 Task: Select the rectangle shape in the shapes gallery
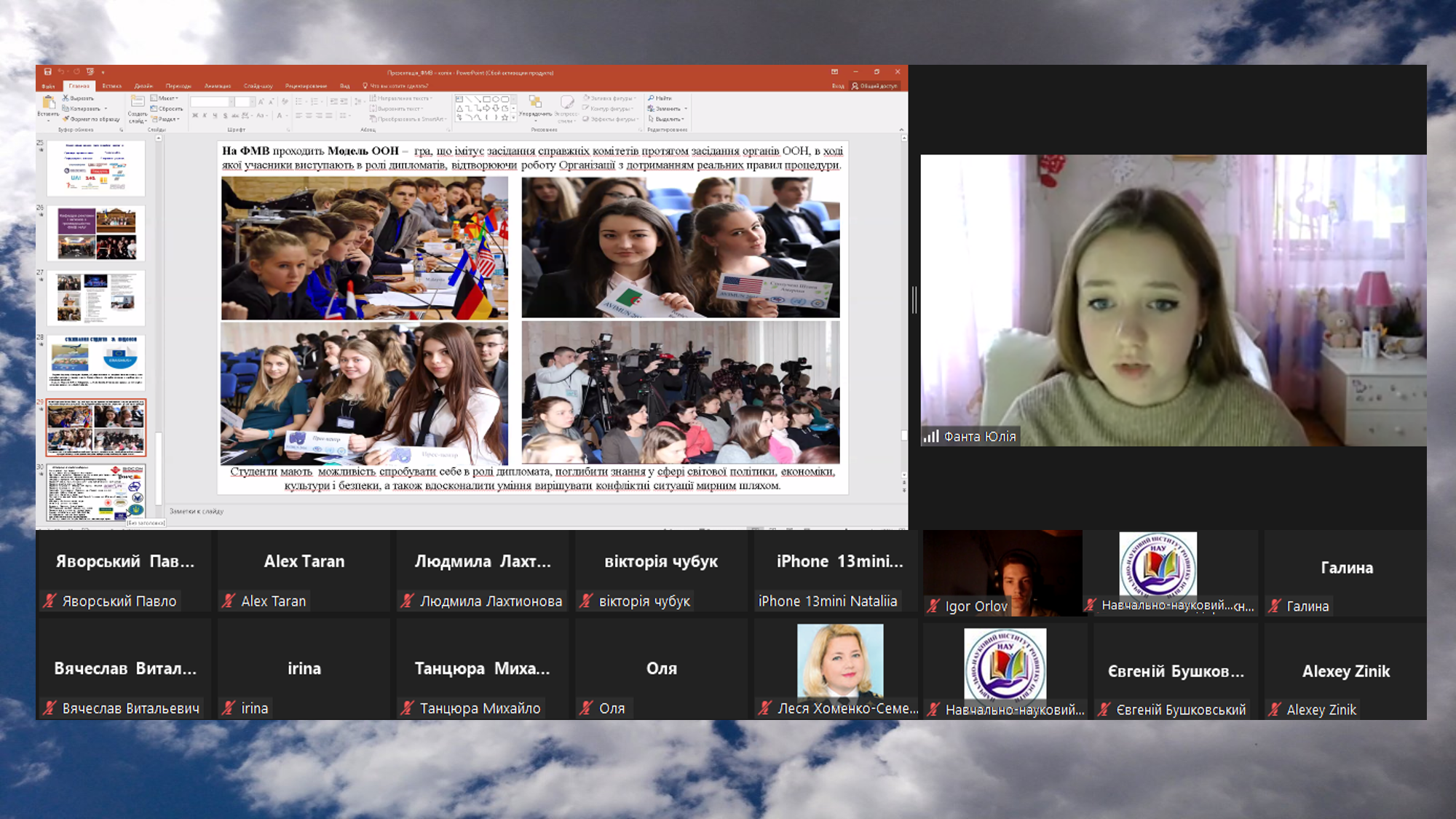pos(487,99)
